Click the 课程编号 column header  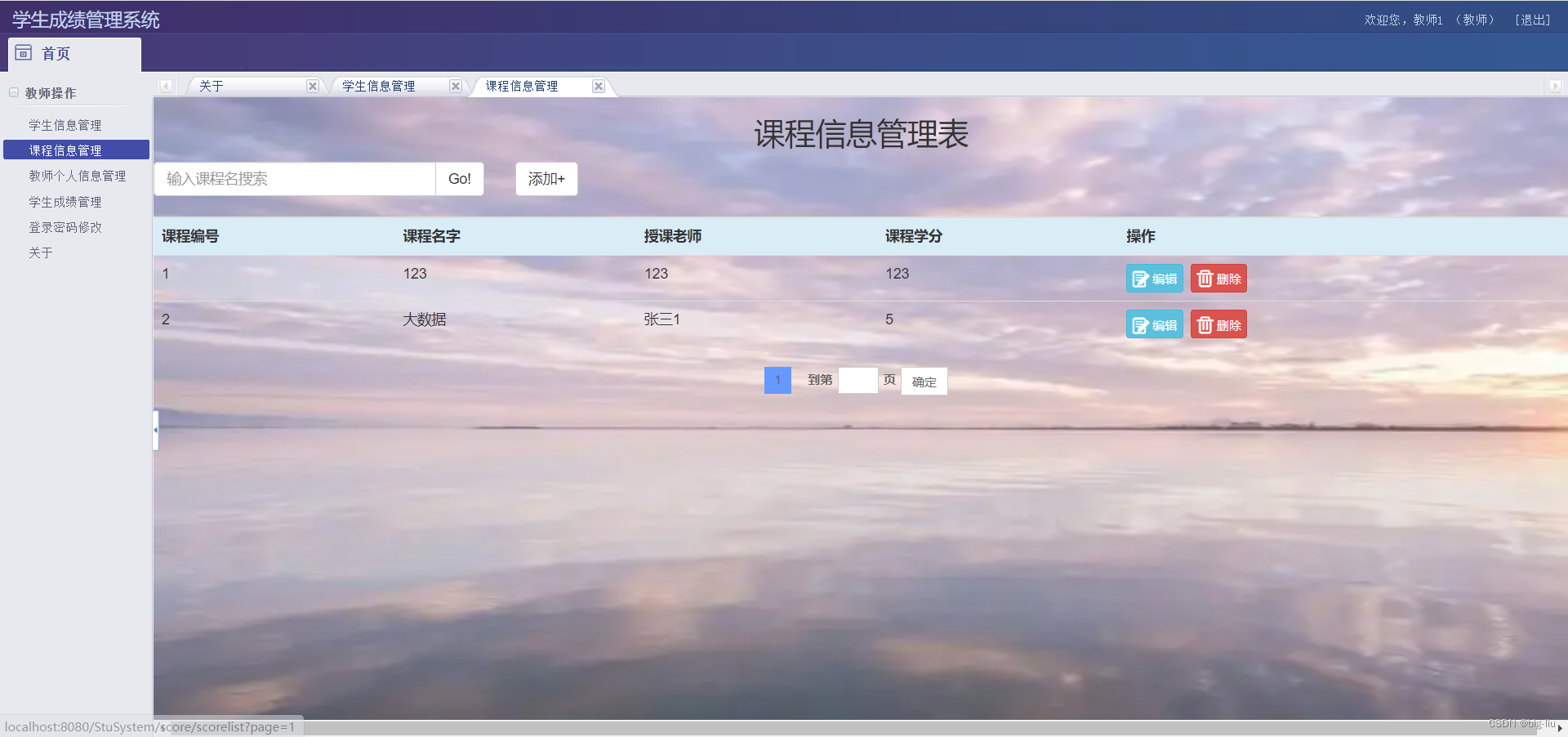point(190,236)
